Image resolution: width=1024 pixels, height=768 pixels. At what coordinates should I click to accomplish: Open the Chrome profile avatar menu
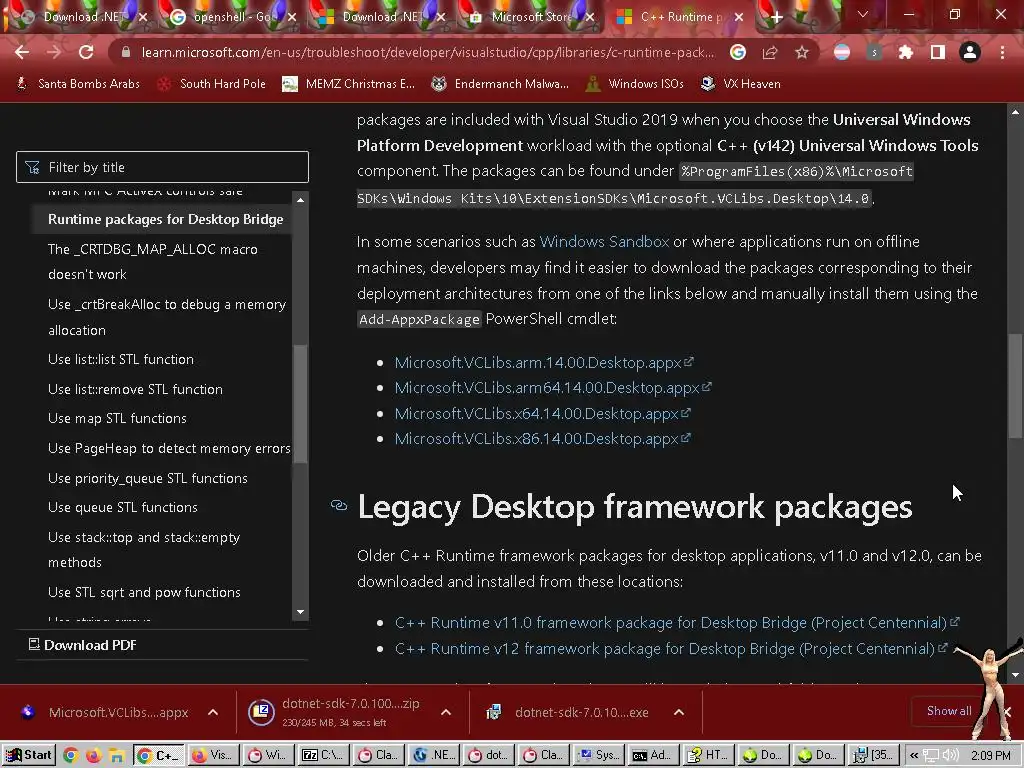(x=970, y=52)
